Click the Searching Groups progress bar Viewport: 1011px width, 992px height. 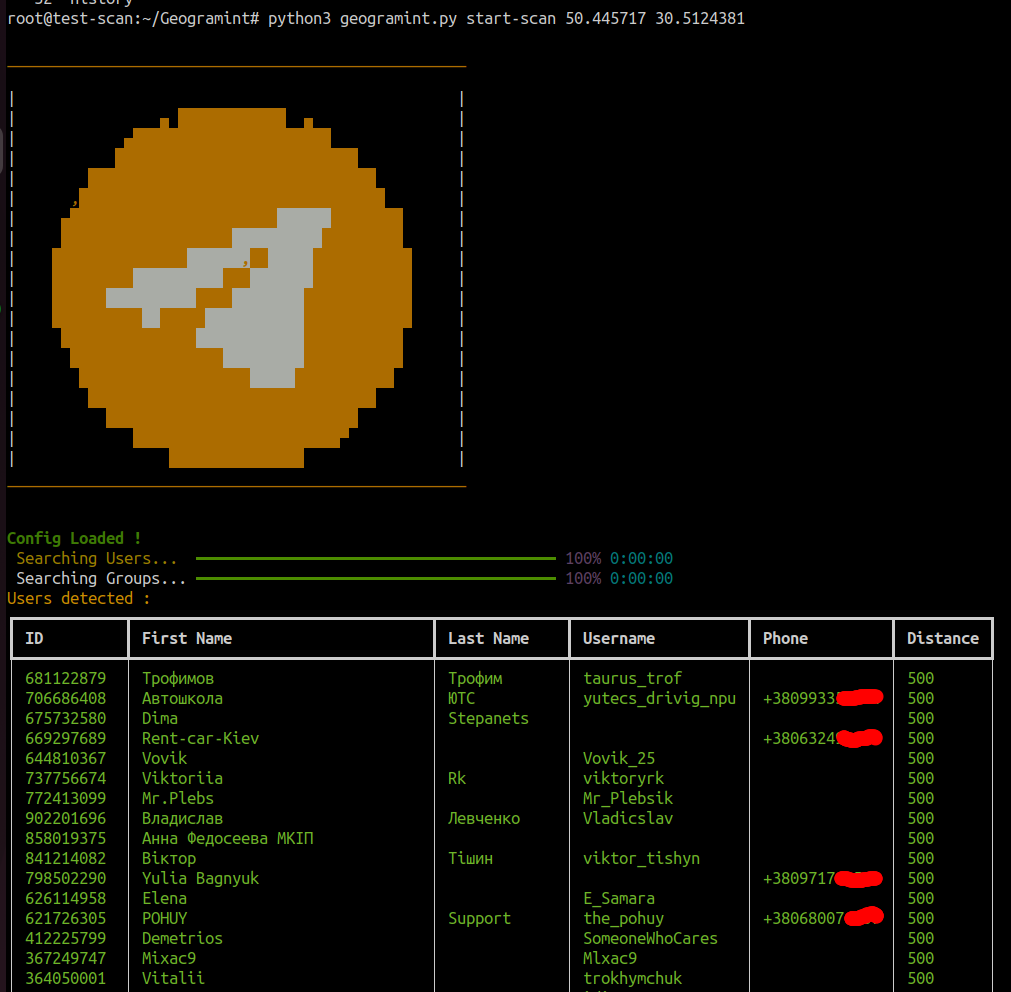pyautogui.click(x=375, y=578)
